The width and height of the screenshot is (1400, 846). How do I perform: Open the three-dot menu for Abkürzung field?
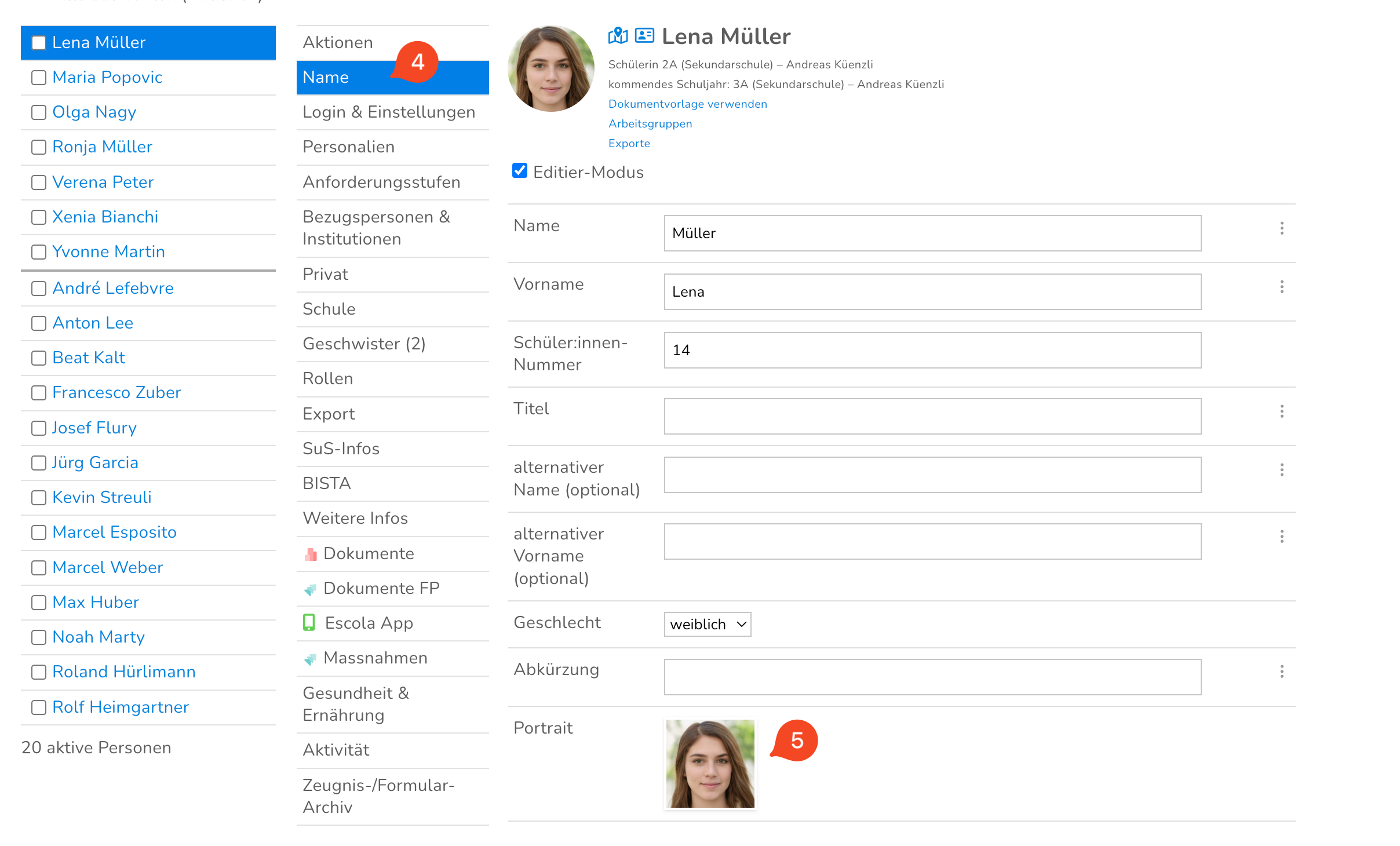(1282, 672)
